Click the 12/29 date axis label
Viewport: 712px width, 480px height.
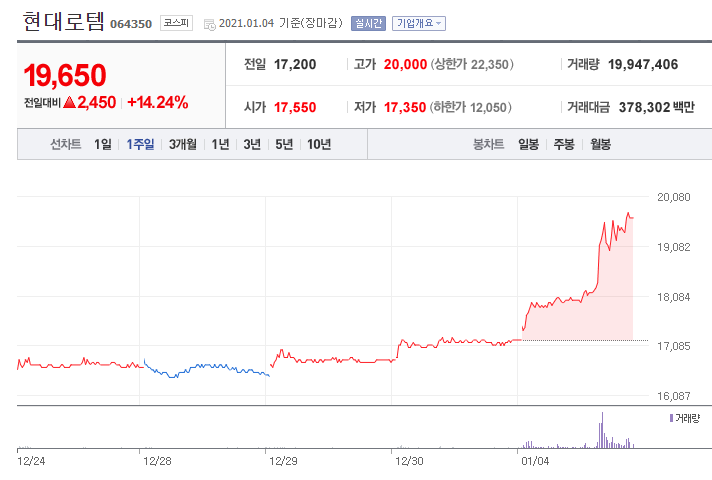(283, 461)
